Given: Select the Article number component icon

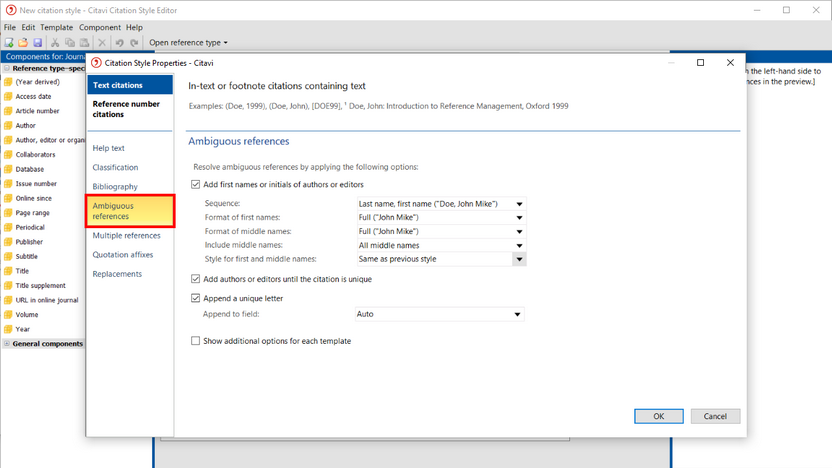Looking at the screenshot, I should (x=8, y=111).
